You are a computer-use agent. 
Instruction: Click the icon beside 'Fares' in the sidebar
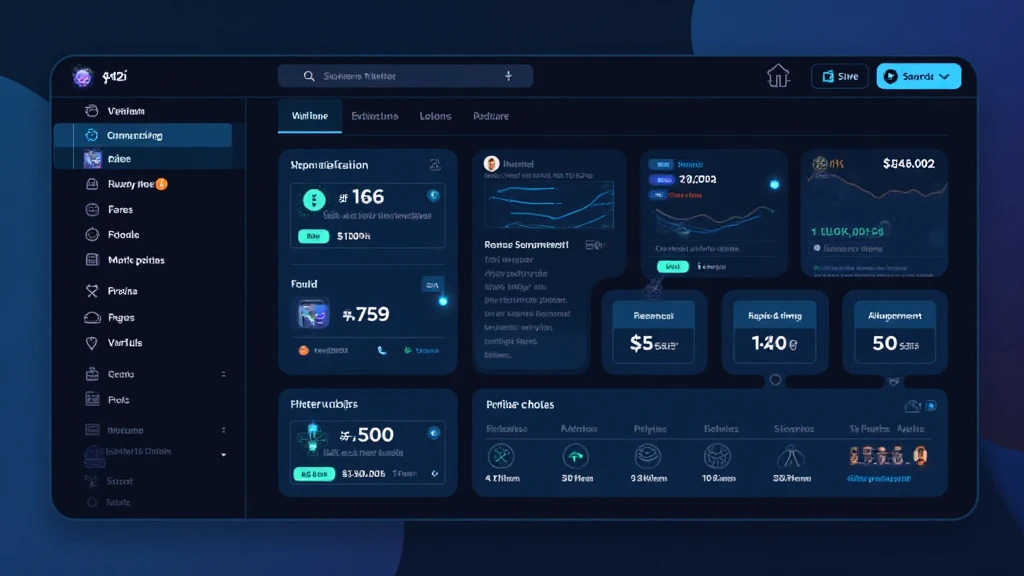click(92, 210)
